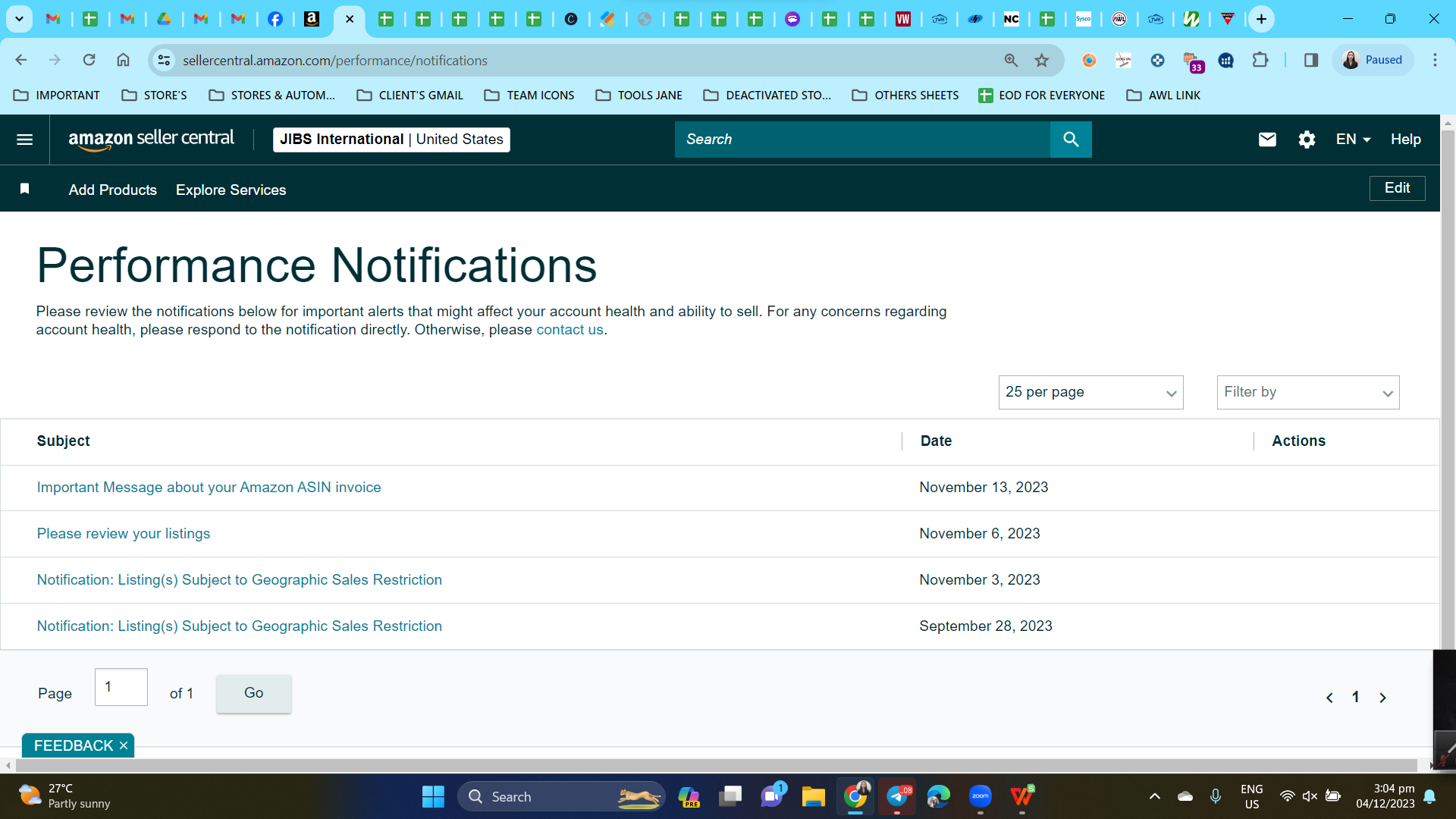1456x819 pixels.
Task: Open Important Message about your Amazon ASIN invoice
Action: click(x=209, y=488)
